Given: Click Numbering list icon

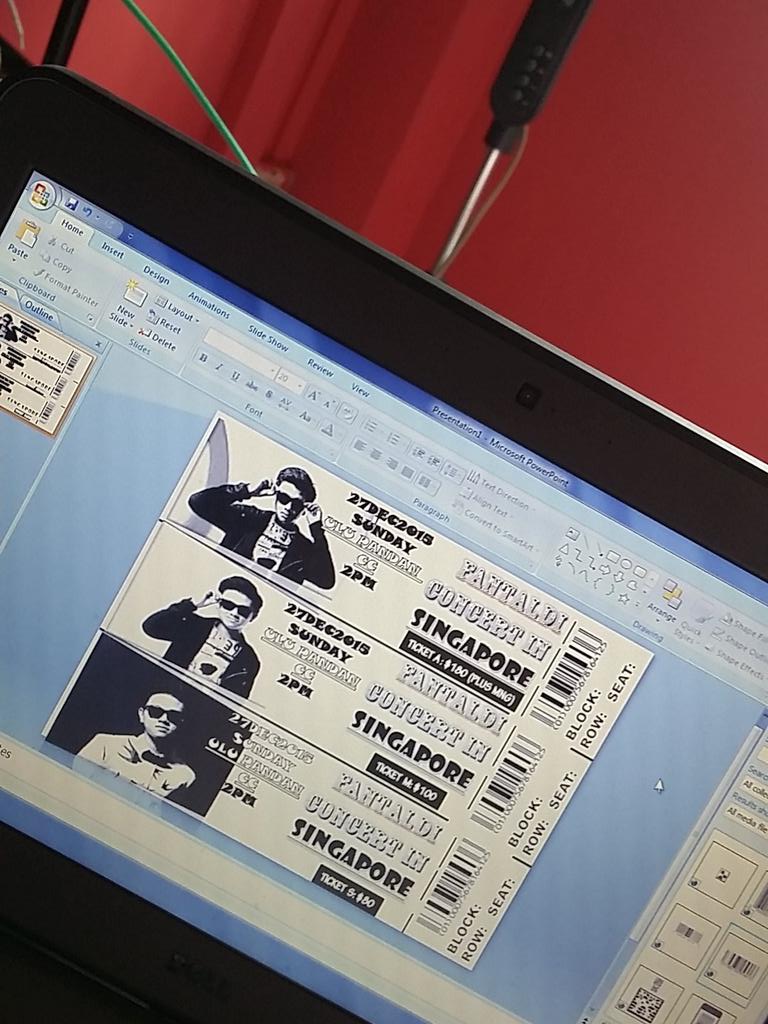Looking at the screenshot, I should pos(394,440).
